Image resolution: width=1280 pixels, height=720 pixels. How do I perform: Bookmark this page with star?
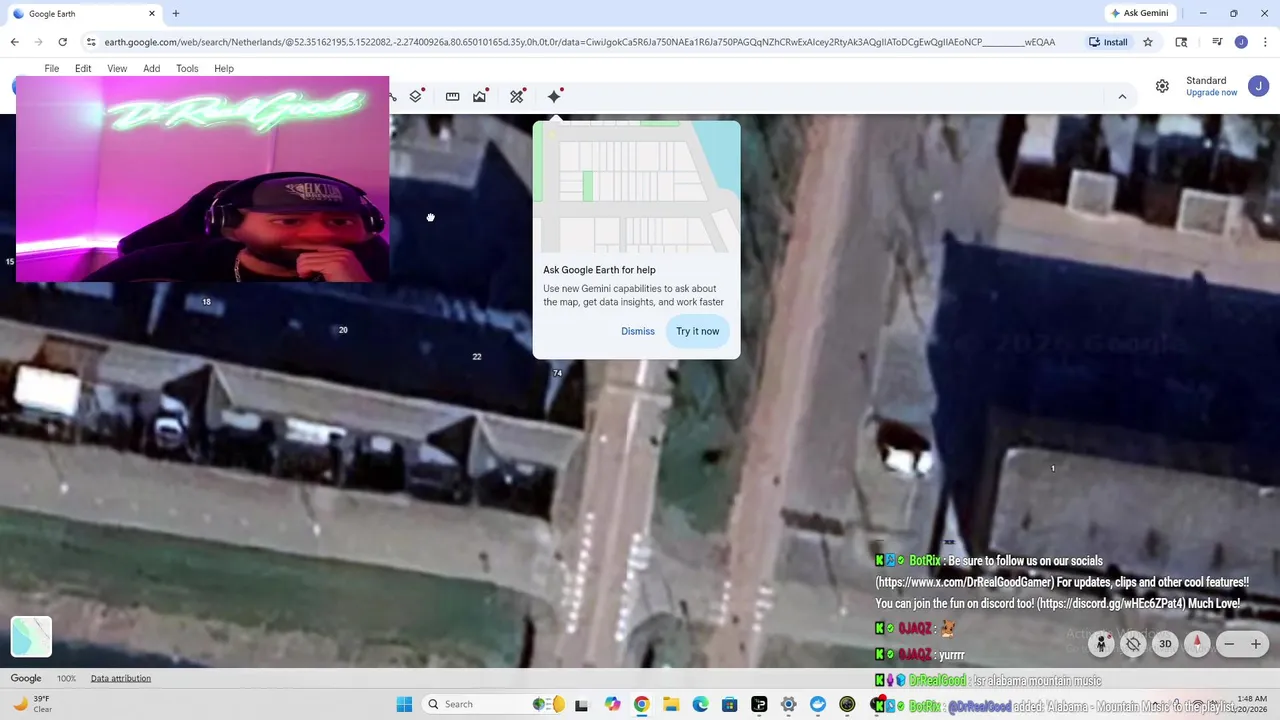coord(1148,42)
